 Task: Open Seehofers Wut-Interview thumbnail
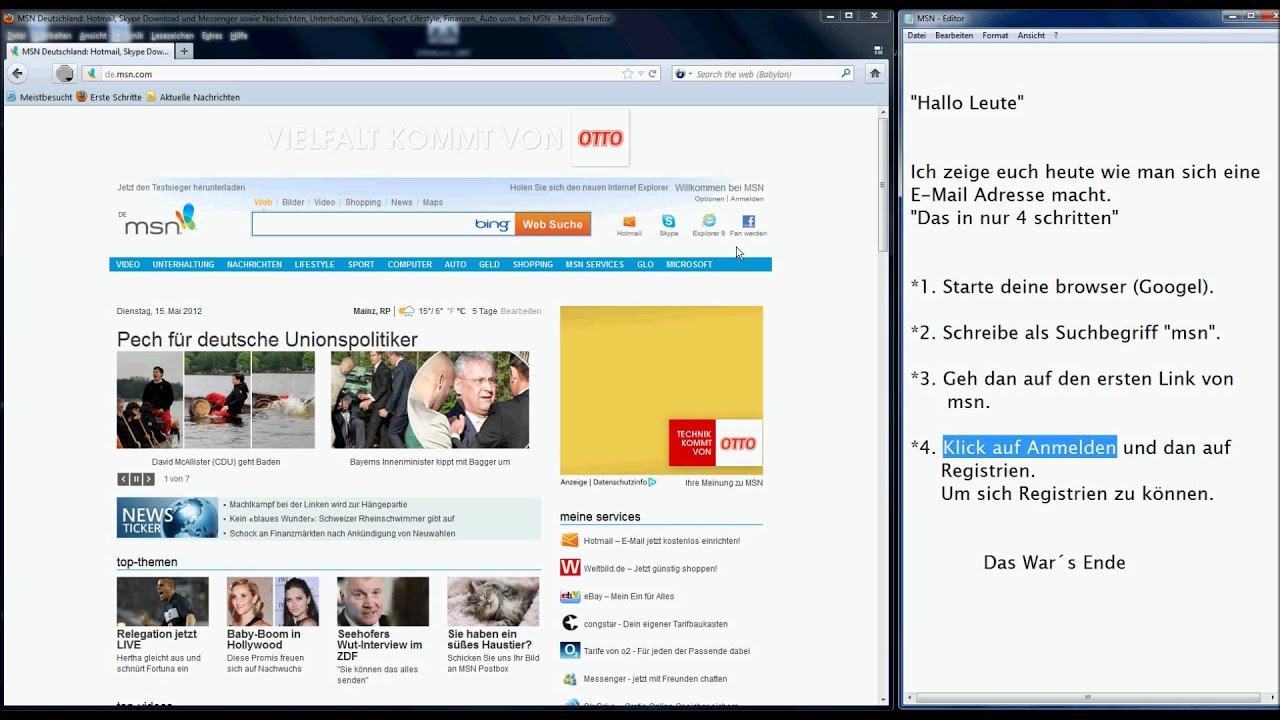(383, 601)
